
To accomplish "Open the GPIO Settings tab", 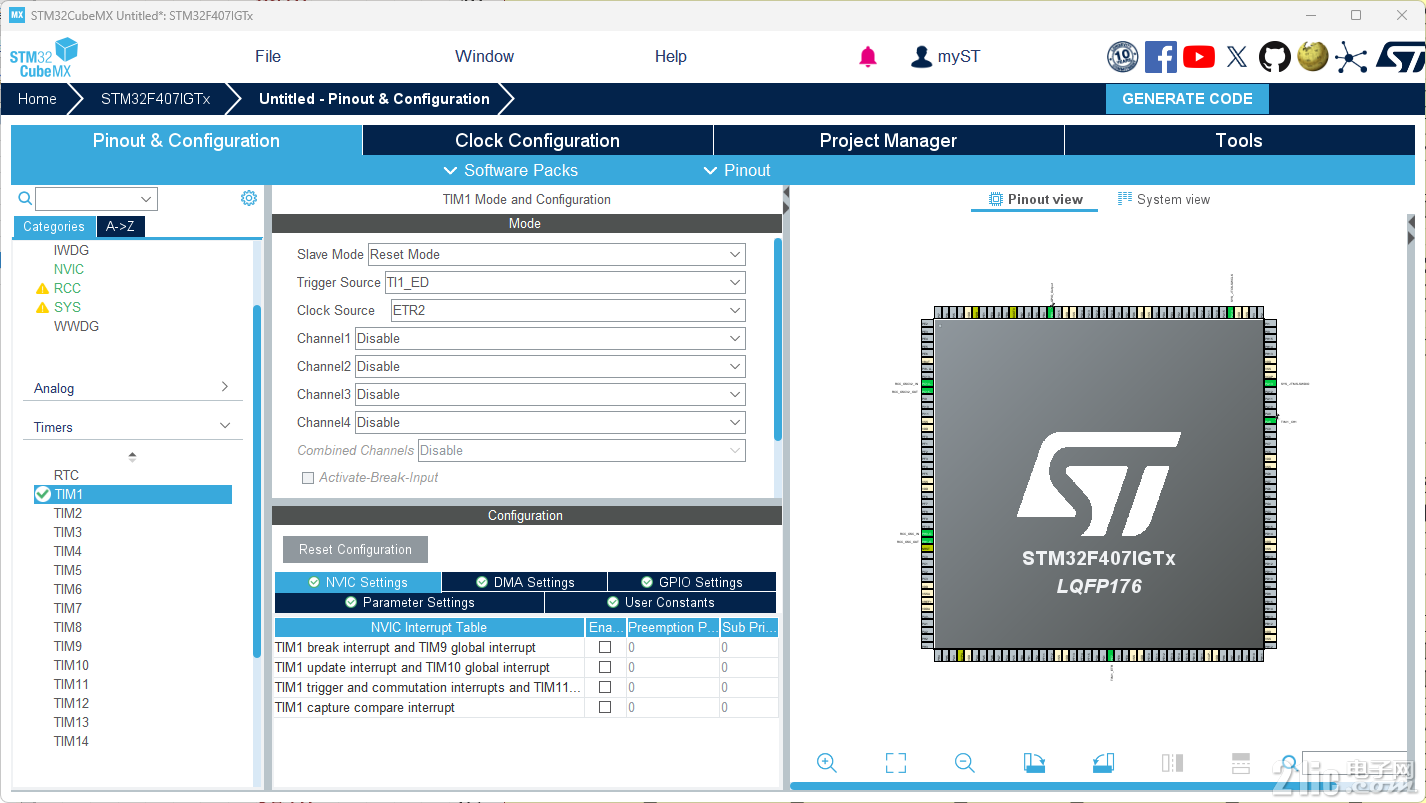I will point(692,582).
